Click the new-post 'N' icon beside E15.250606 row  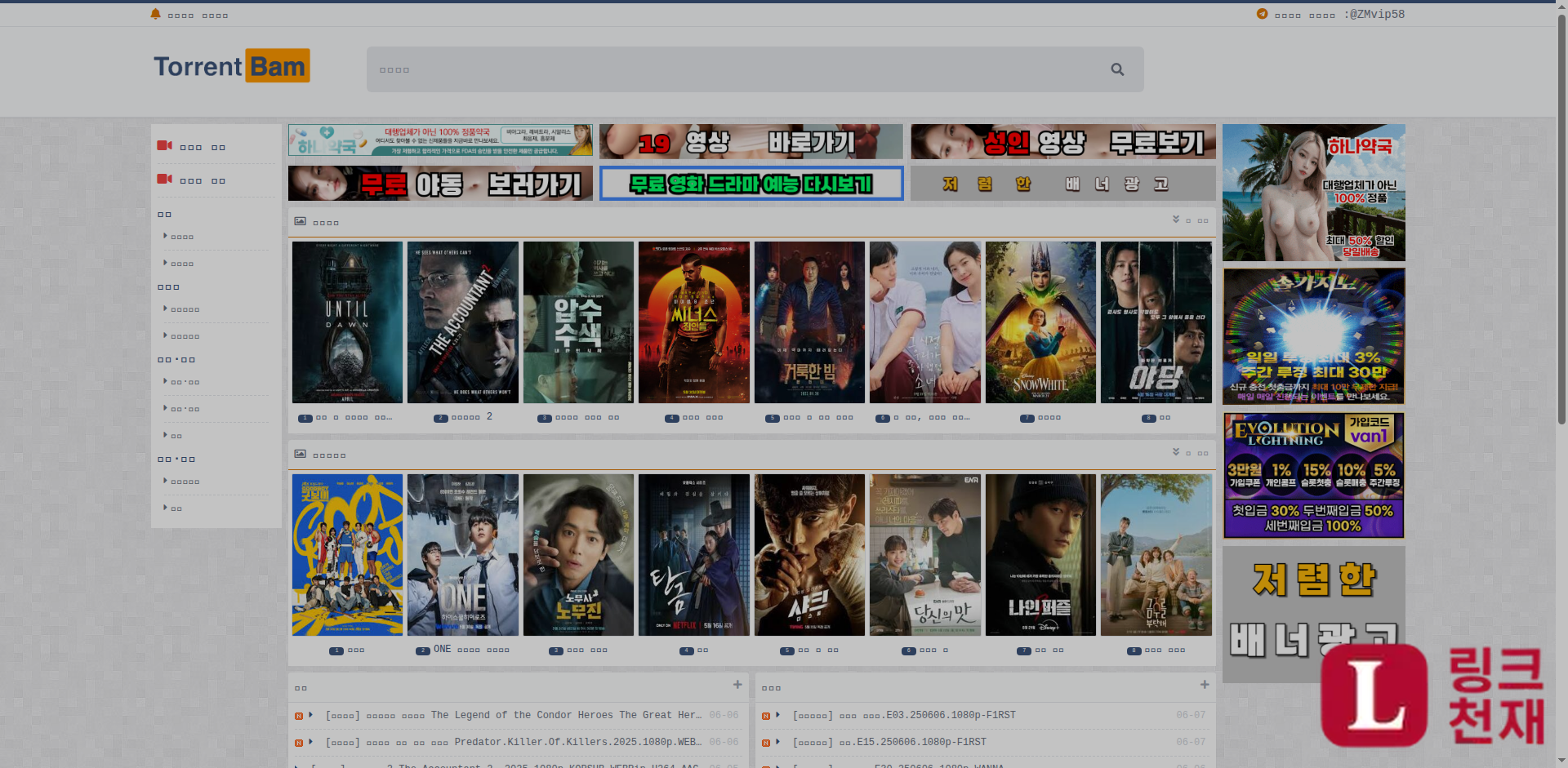pyautogui.click(x=766, y=744)
